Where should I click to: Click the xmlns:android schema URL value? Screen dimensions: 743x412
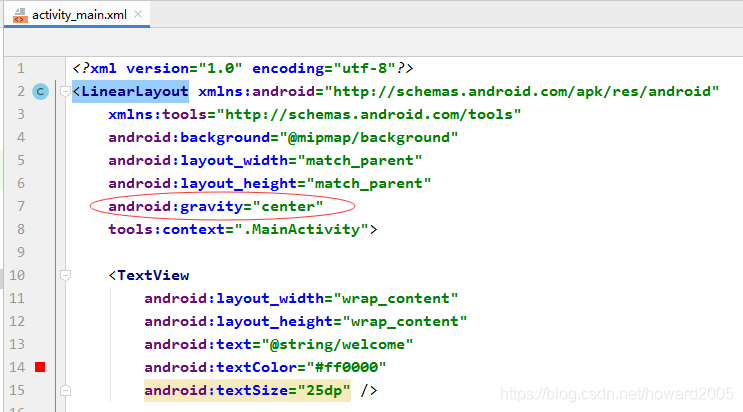[522, 92]
